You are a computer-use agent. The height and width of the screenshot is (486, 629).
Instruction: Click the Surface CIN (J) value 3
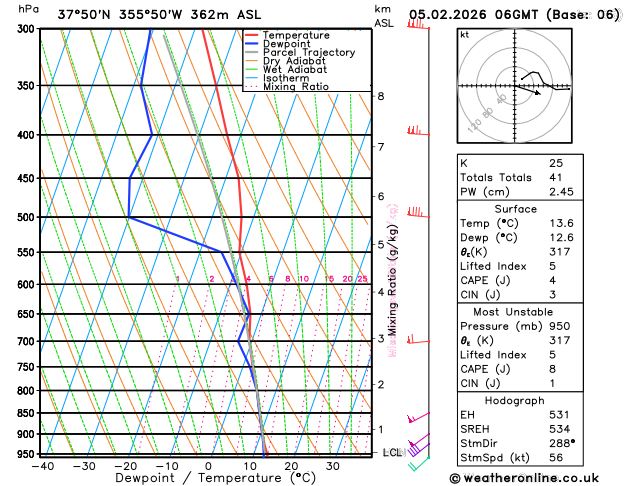pos(552,295)
